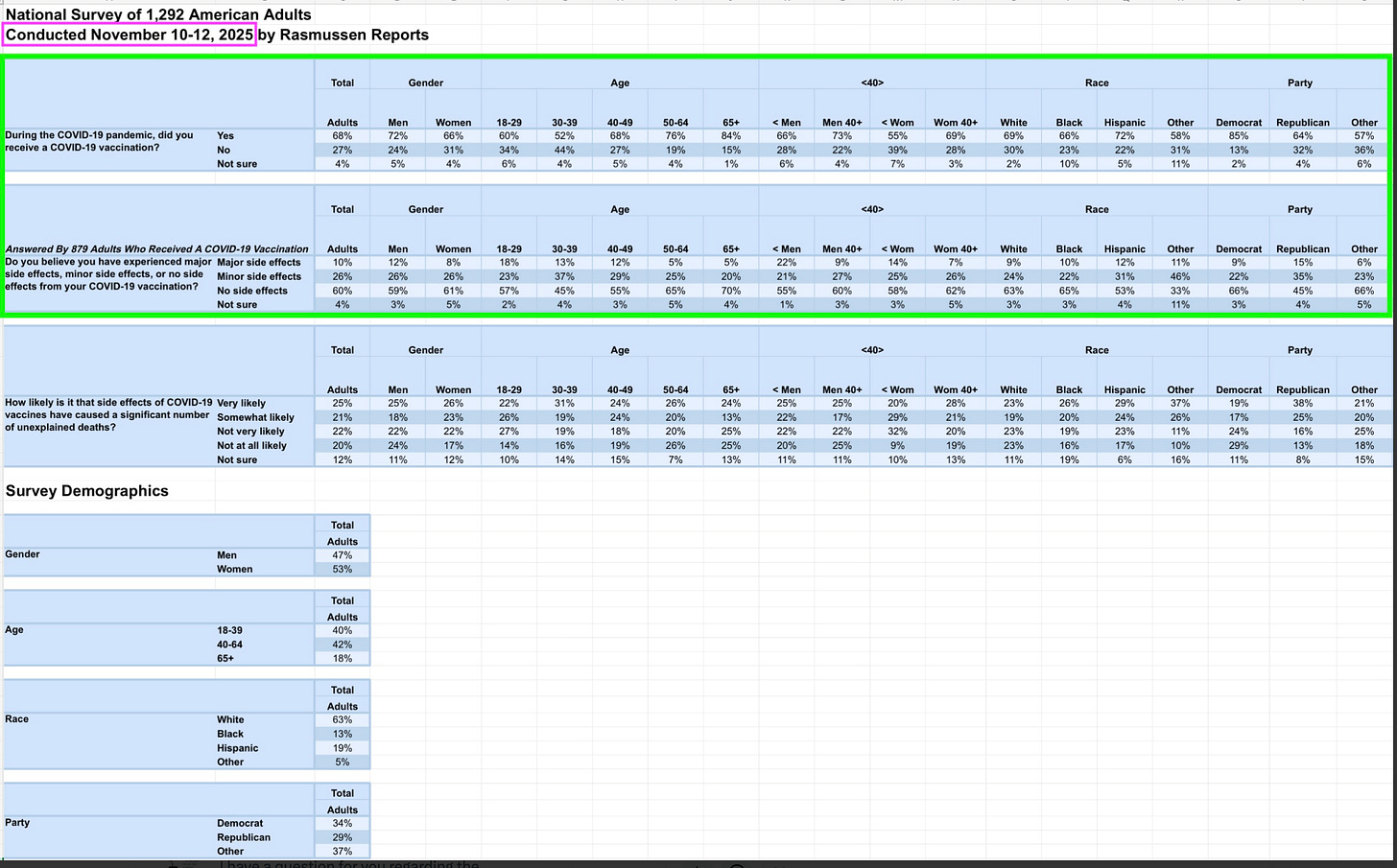Click the "Race" label in Survey Demographics

[x=17, y=719]
